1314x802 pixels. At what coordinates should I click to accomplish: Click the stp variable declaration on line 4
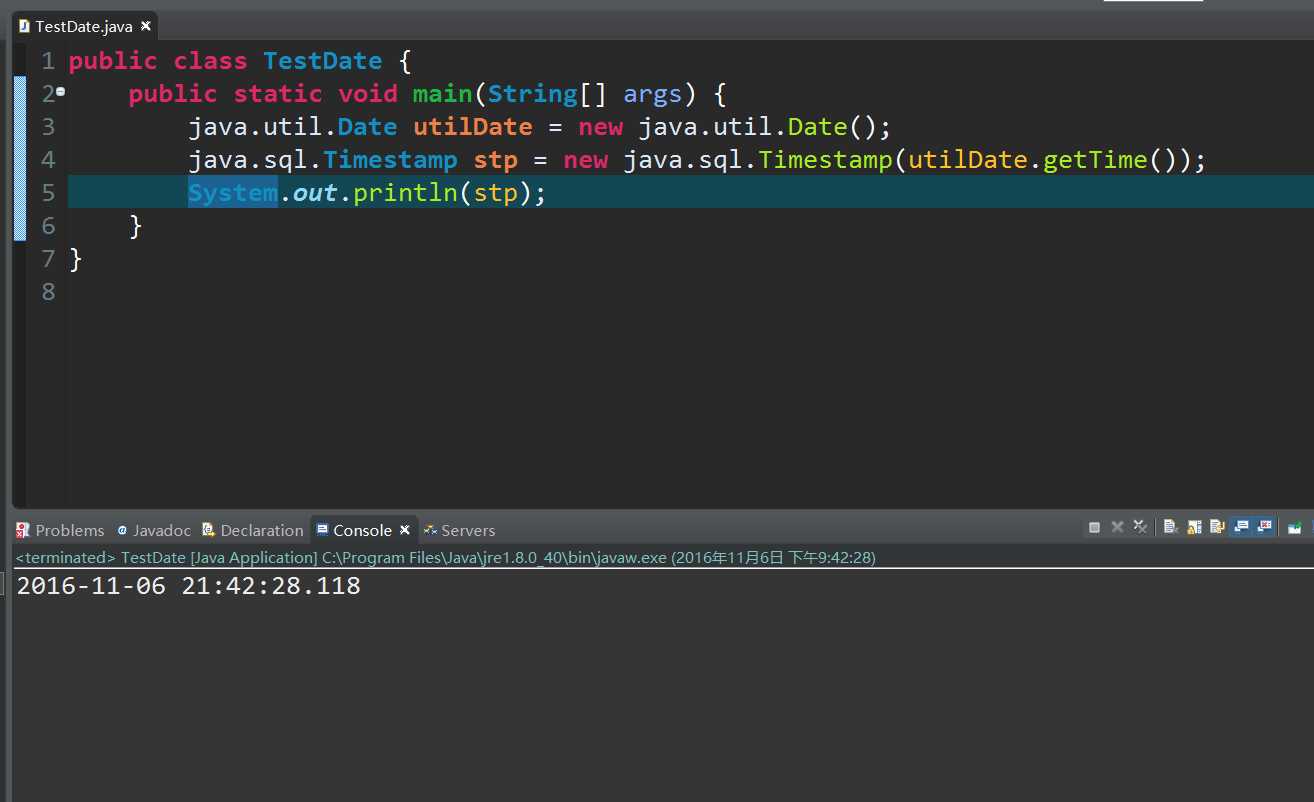pyautogui.click(x=495, y=160)
